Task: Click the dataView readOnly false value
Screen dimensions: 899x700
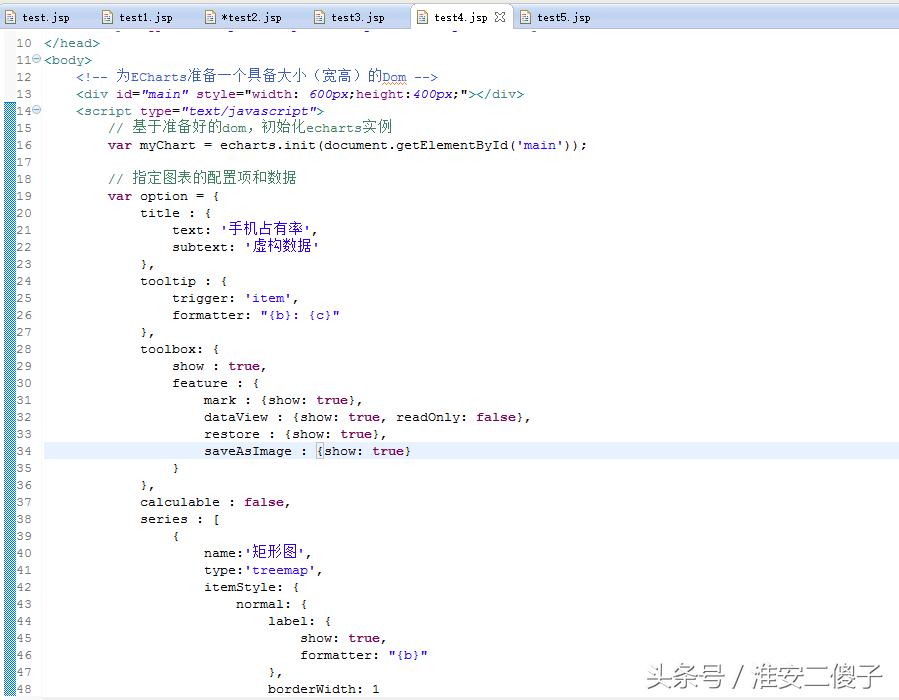Action: coord(495,417)
